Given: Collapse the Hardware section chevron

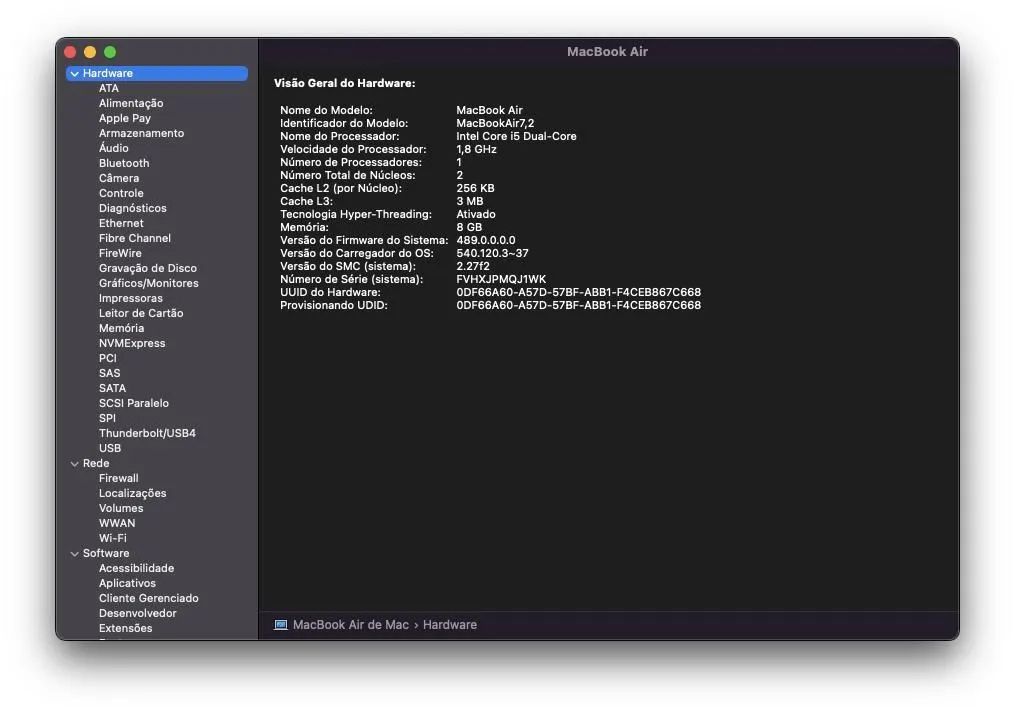Looking at the screenshot, I should (74, 74).
